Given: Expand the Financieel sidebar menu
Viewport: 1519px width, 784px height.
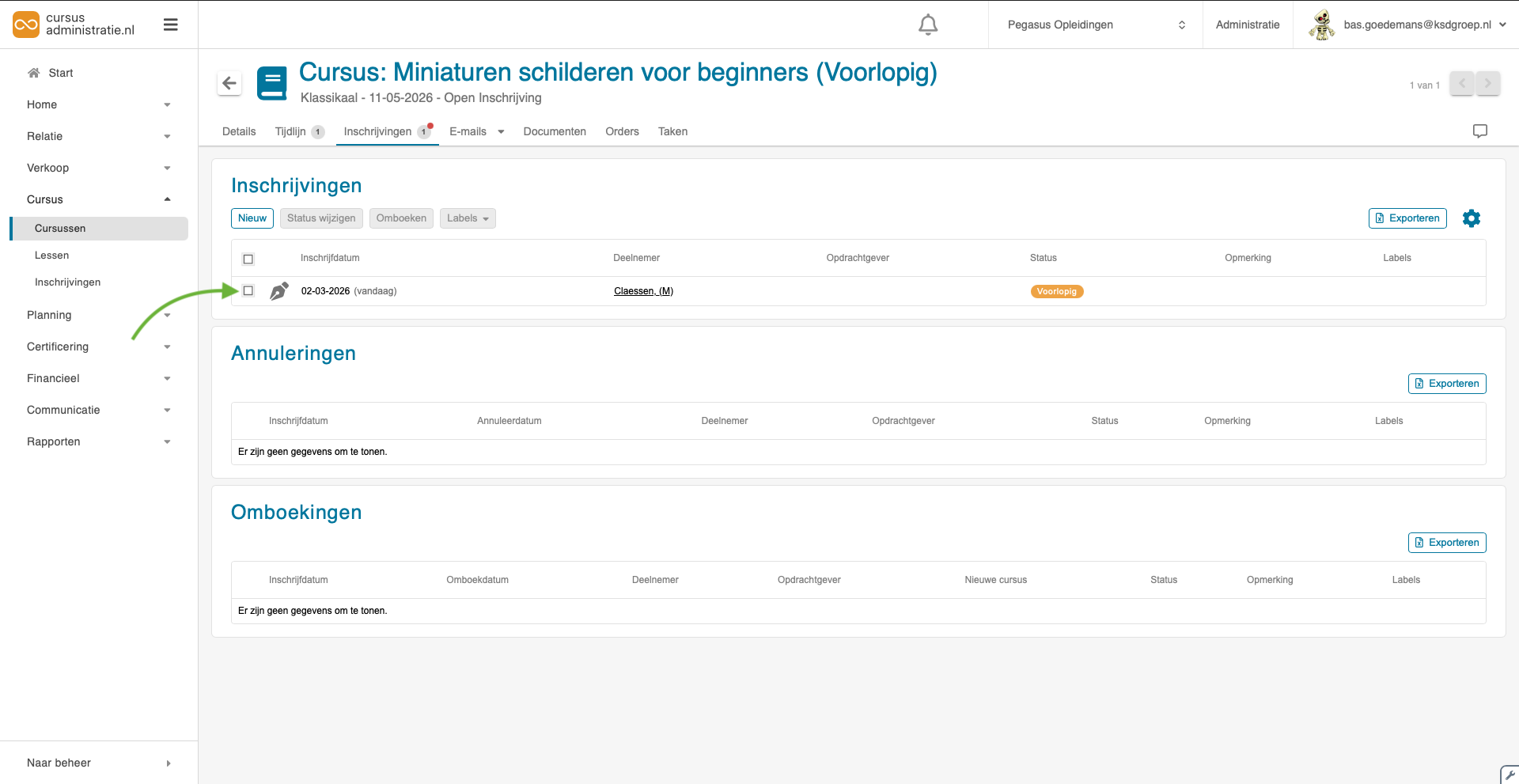Looking at the screenshot, I should click(98, 378).
